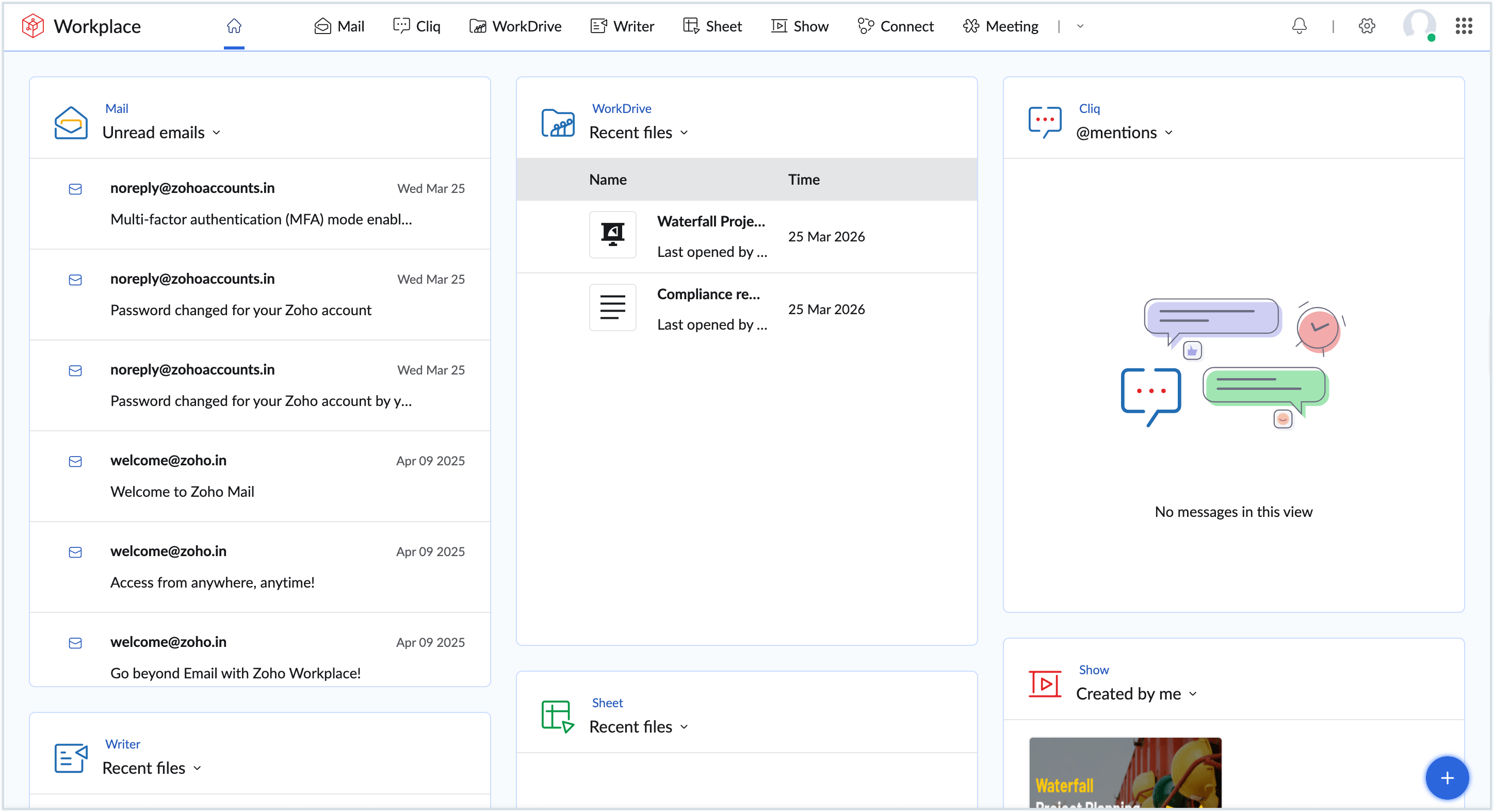Open Connect from the top bar
Screen dimensions: 1494x812
point(896,26)
